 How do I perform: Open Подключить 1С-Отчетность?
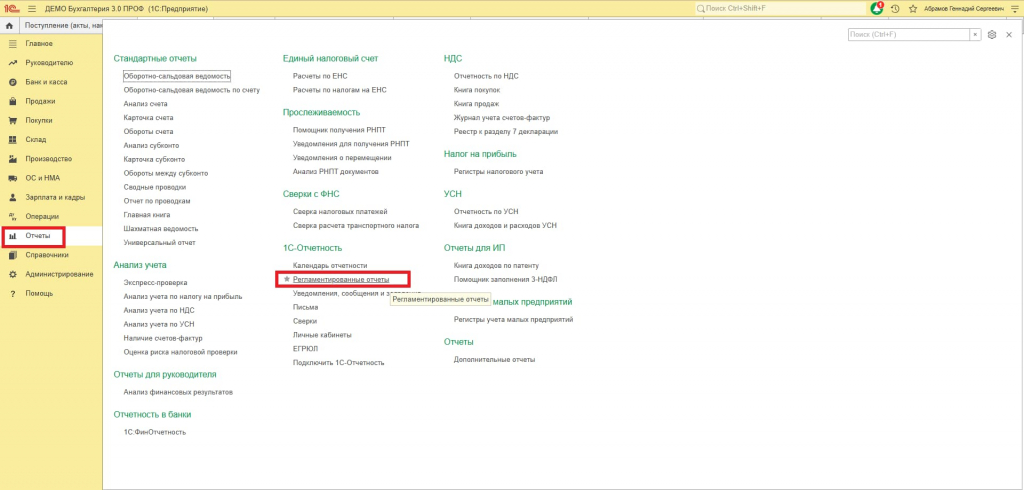pos(338,362)
